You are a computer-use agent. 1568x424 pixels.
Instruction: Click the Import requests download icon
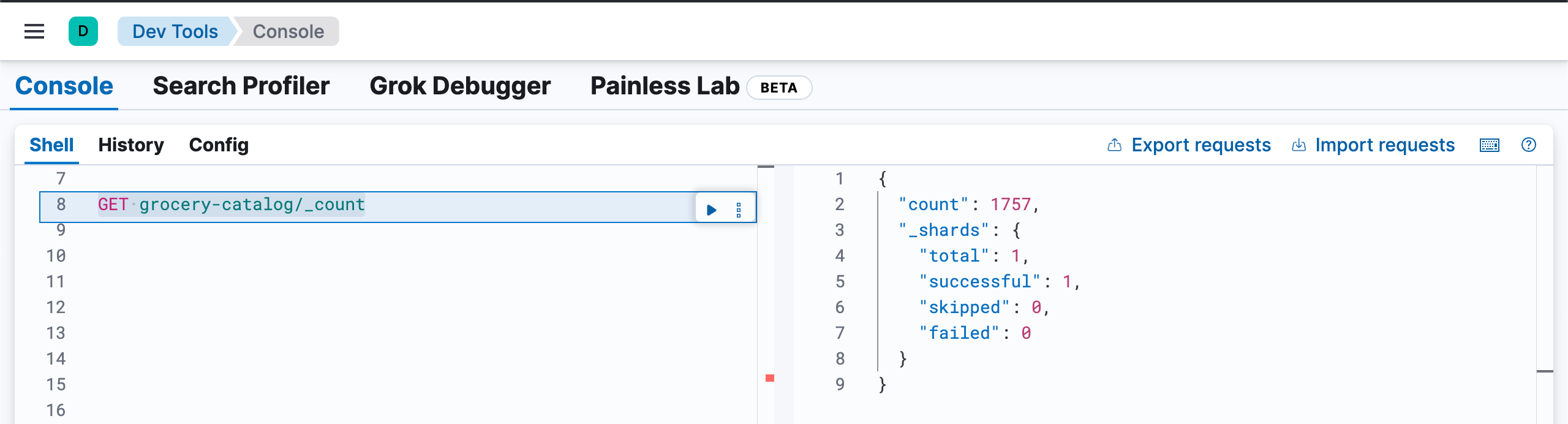(1298, 145)
